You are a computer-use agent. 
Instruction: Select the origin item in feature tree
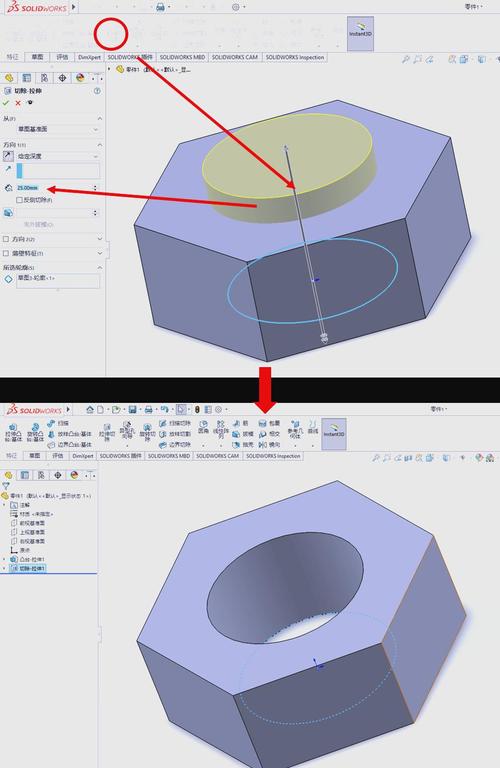pos(21,550)
